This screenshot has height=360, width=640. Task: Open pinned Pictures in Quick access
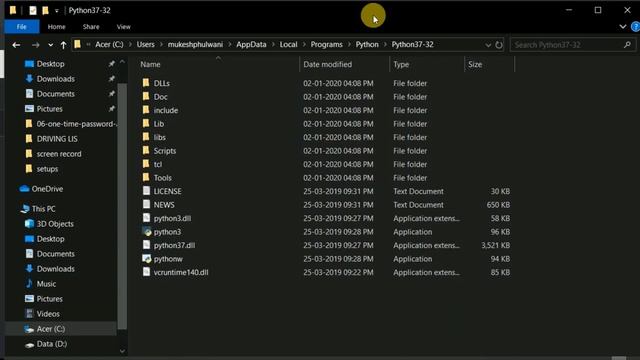pos(49,109)
